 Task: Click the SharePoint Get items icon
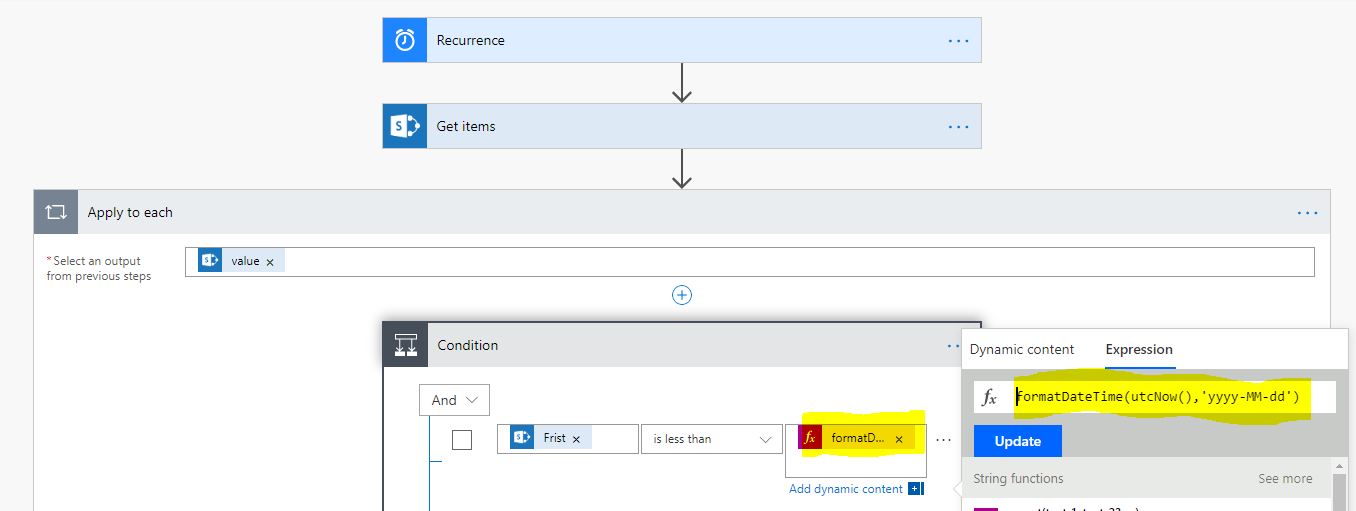pyautogui.click(x=405, y=127)
